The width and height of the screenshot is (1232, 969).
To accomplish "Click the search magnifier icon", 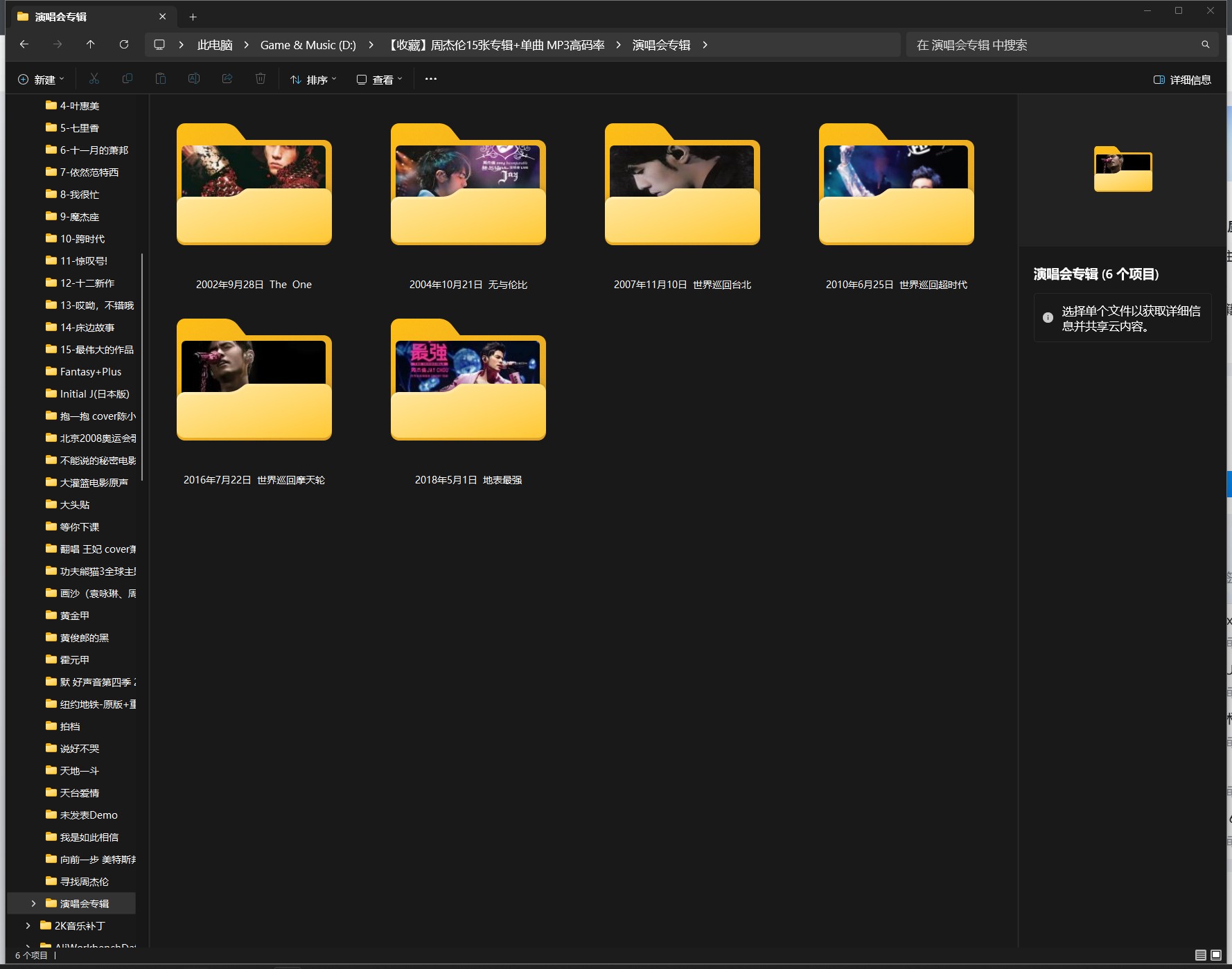I will click(1206, 44).
